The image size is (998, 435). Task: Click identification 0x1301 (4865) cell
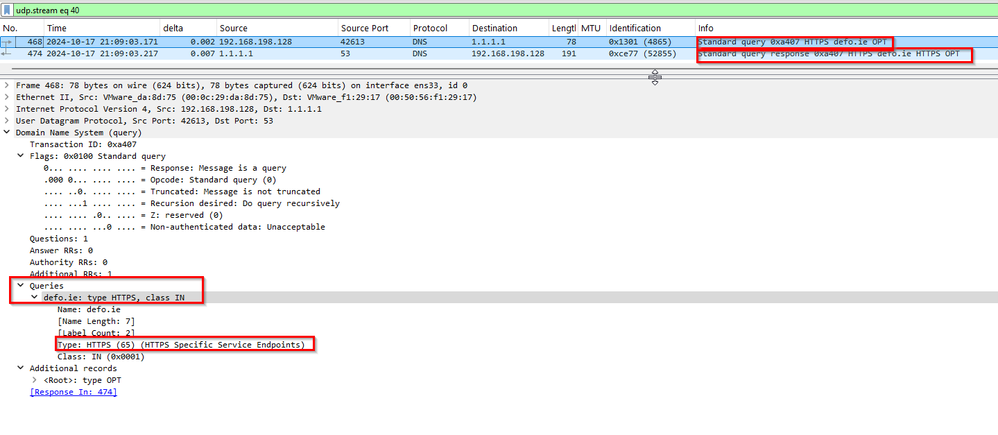[x=640, y=41]
